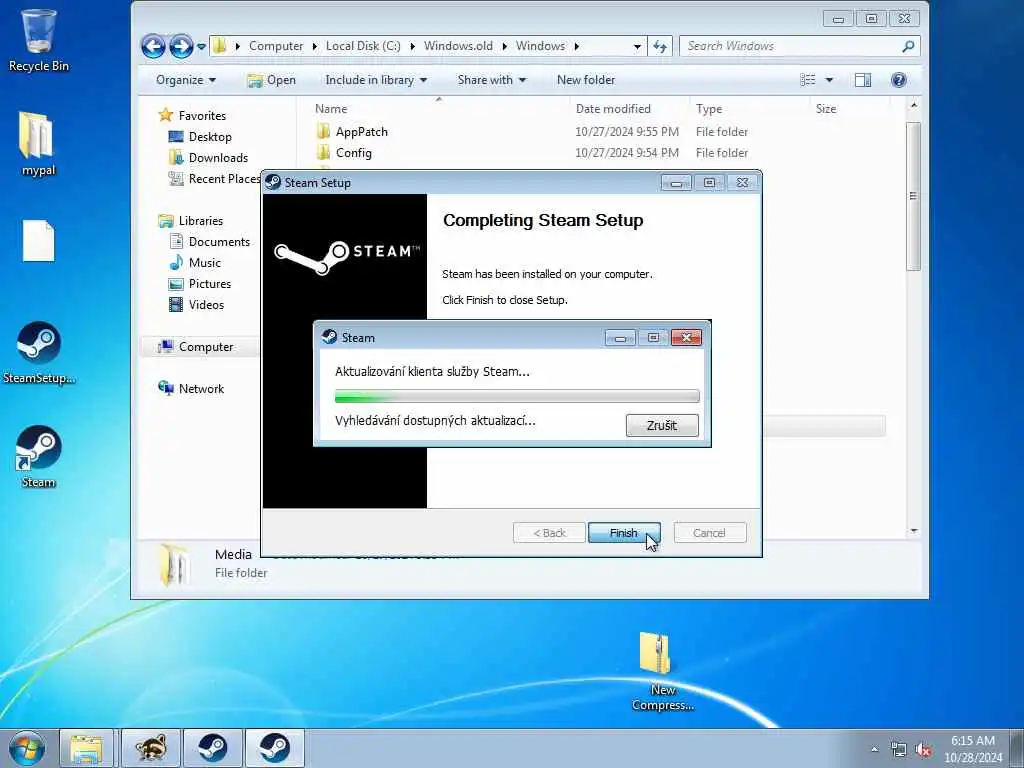
Task: Change the view icon in Explorer
Action: coord(808,80)
